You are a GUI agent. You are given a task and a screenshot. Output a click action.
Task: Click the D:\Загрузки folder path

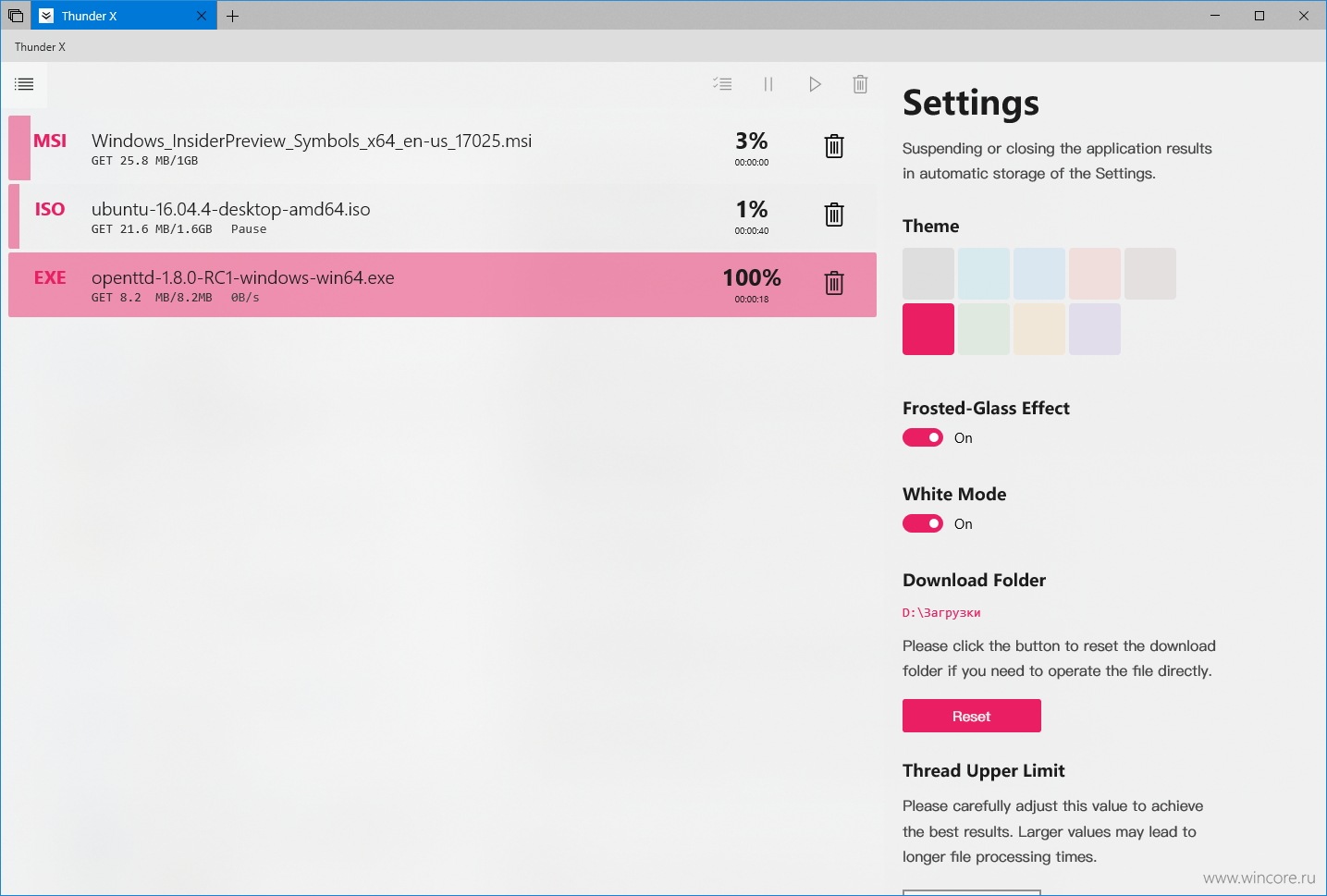pos(941,612)
